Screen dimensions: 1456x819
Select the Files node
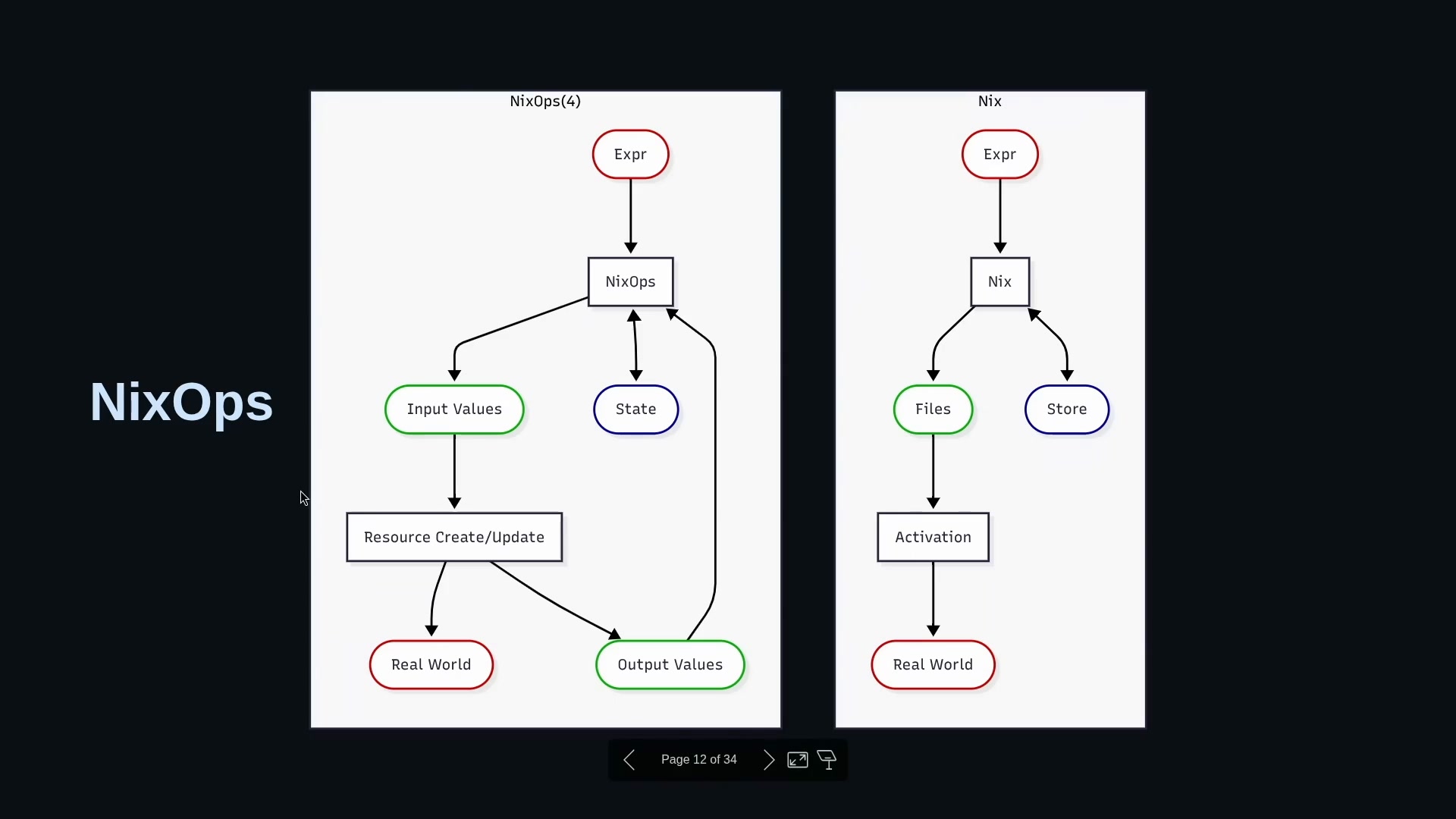tap(933, 409)
